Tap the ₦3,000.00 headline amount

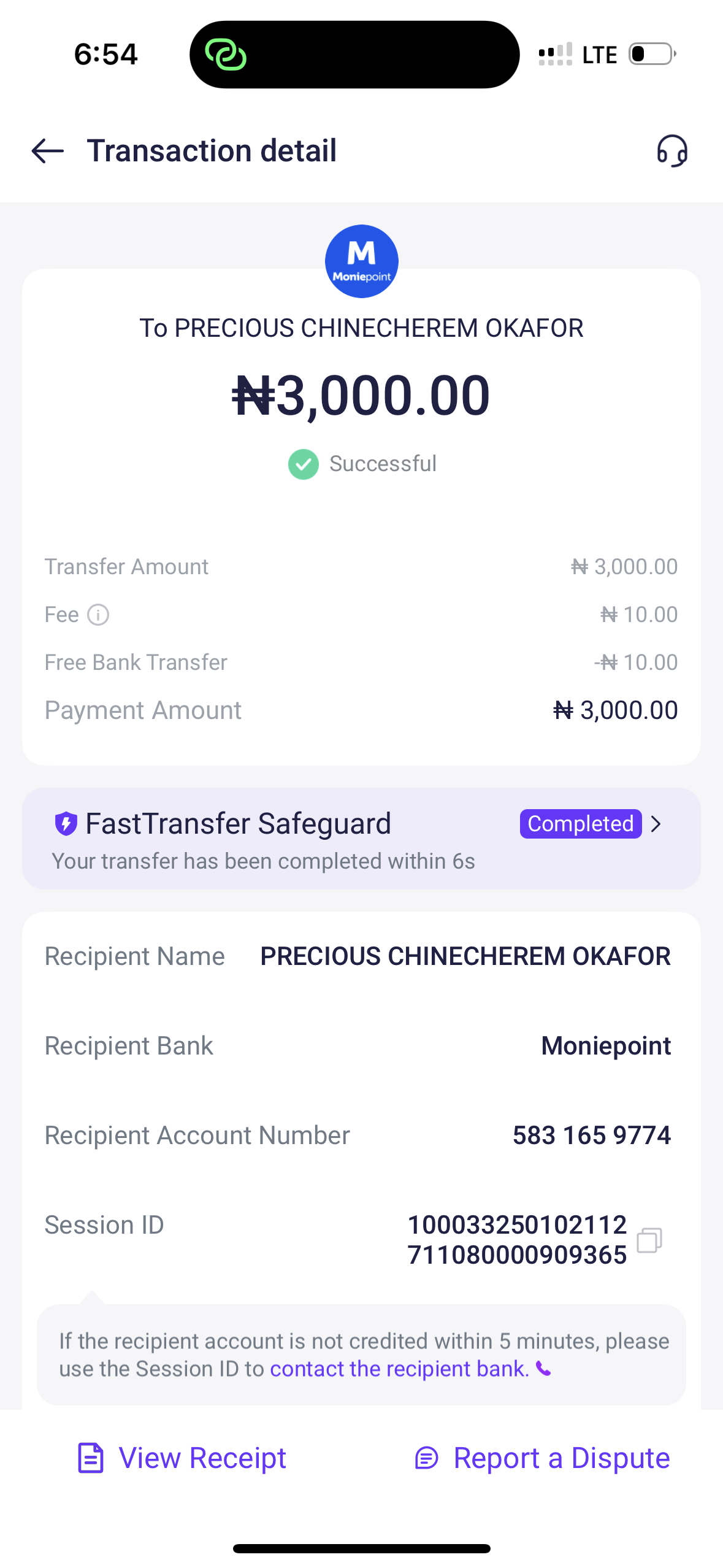(x=361, y=396)
